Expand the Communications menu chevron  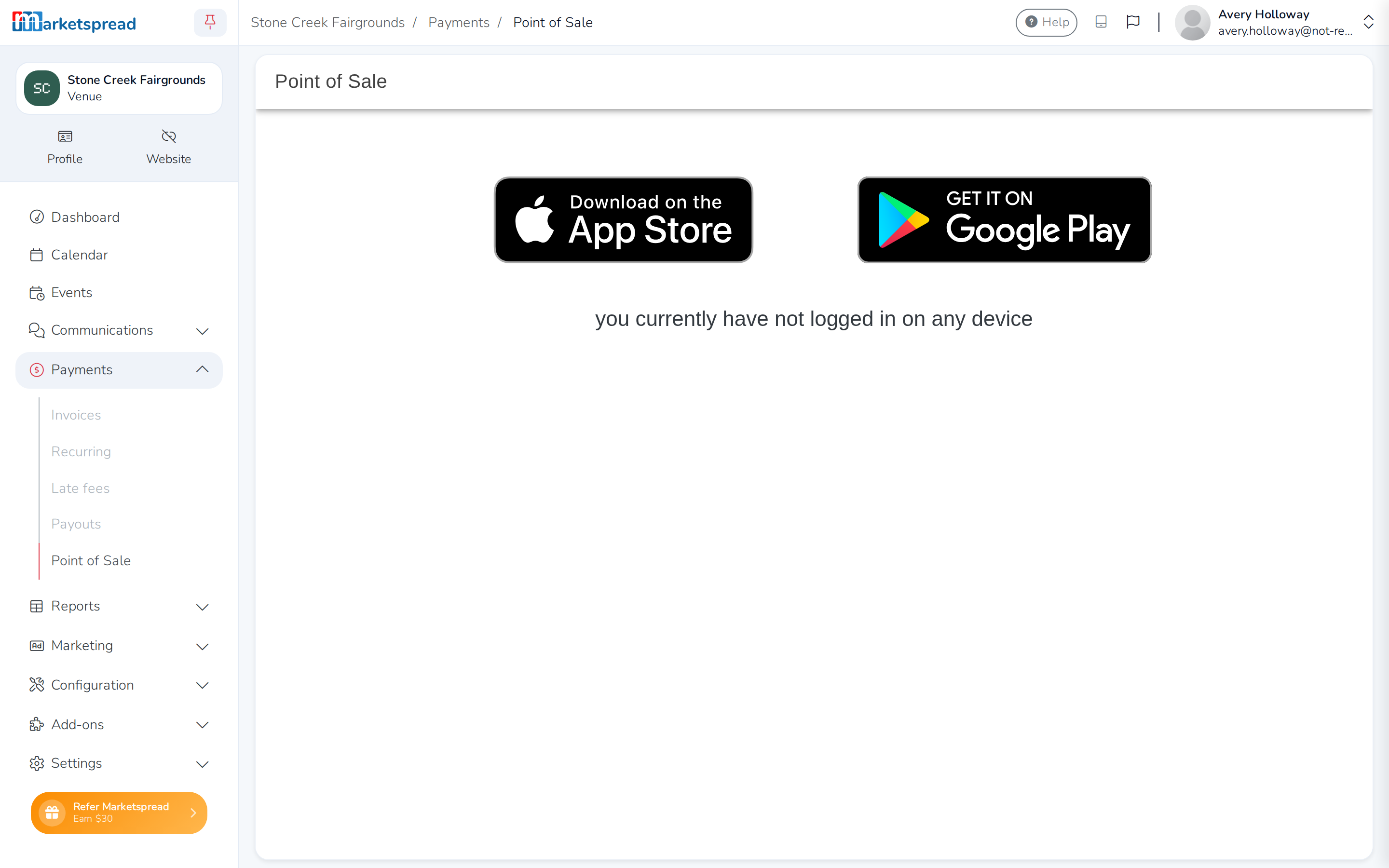point(202,331)
